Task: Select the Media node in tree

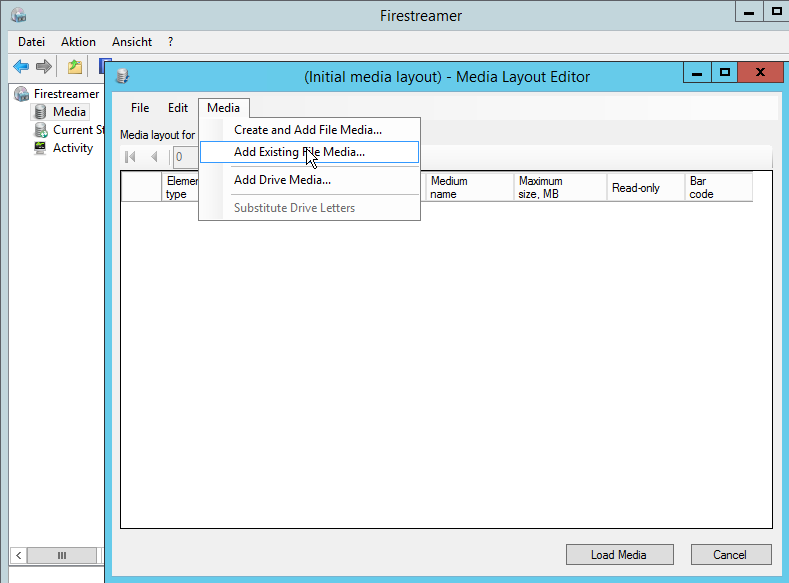Action: tap(69, 112)
